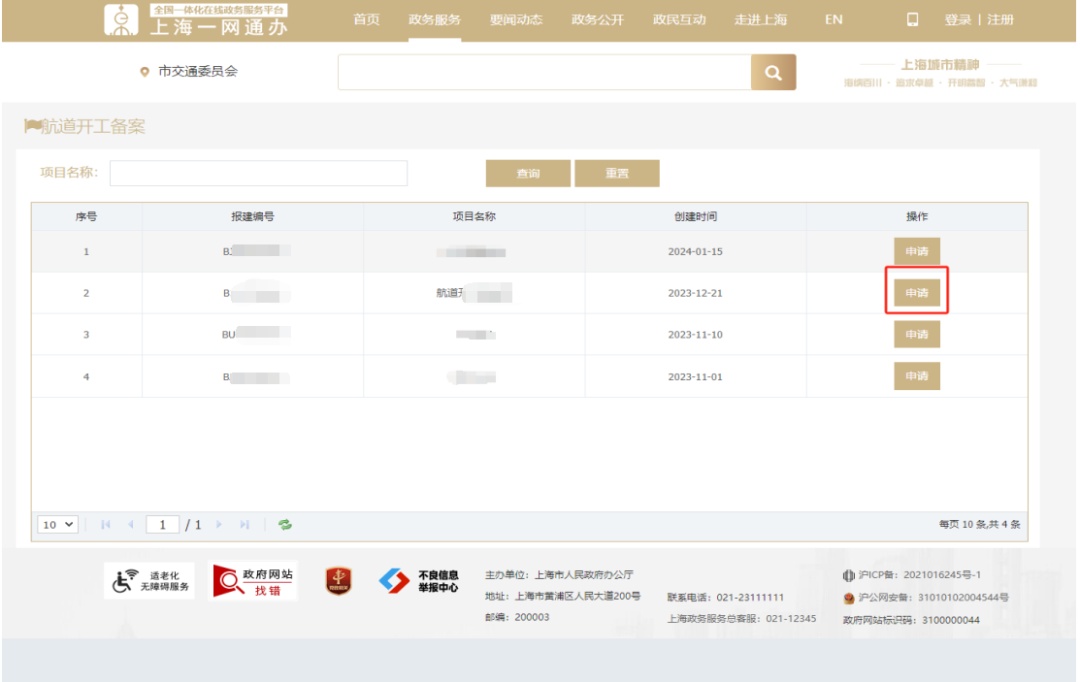Click 登录 login link
The height and width of the screenshot is (682, 1080).
coord(957,20)
